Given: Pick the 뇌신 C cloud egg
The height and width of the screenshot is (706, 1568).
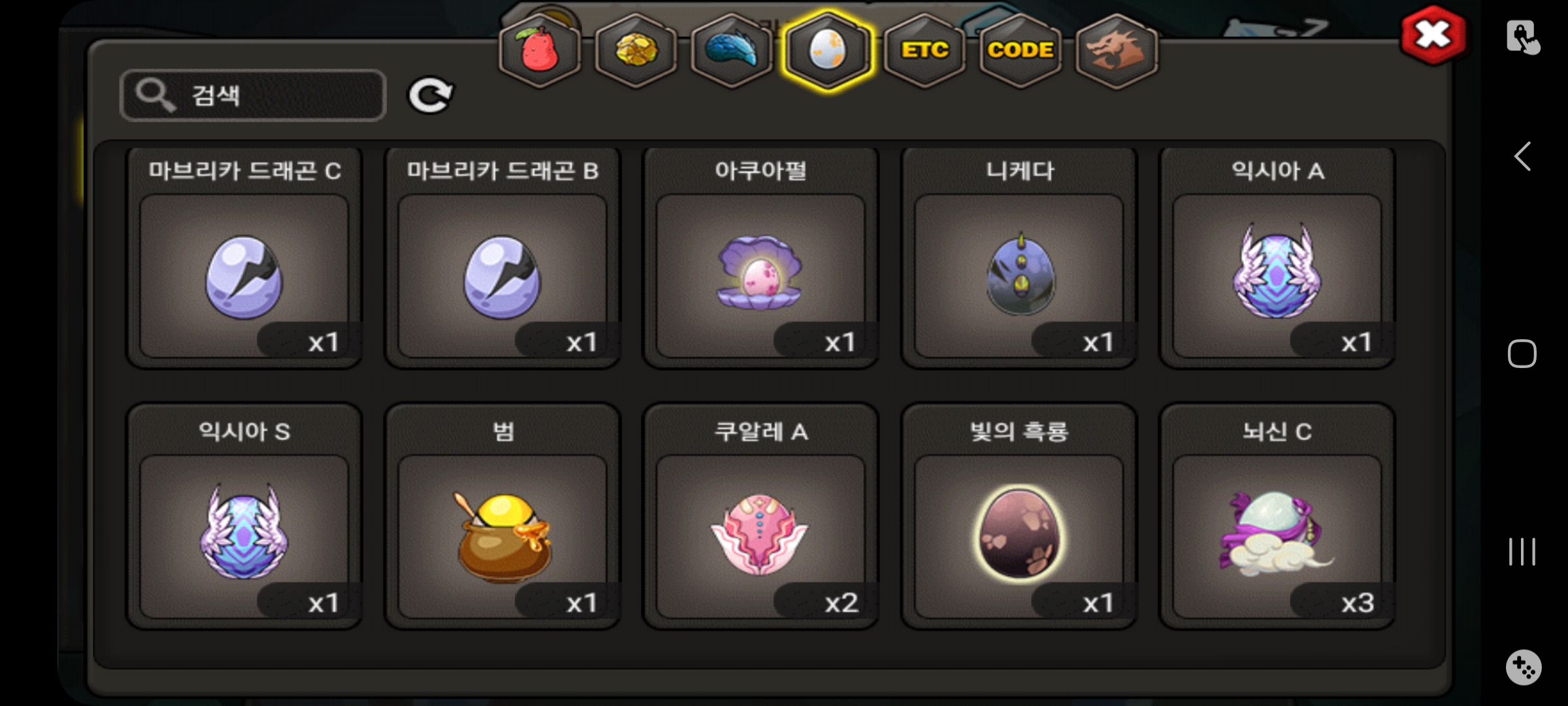Looking at the screenshot, I should [x=1277, y=516].
